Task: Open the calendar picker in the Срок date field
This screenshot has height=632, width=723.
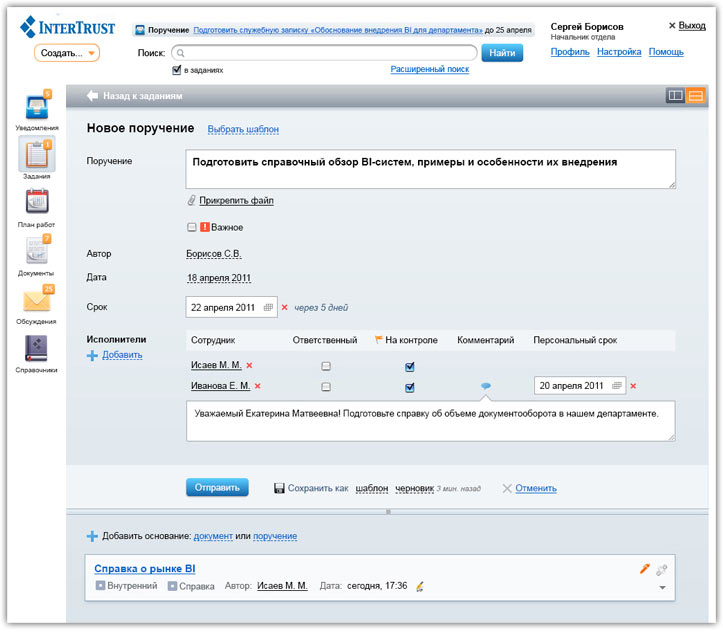Action: [268, 308]
